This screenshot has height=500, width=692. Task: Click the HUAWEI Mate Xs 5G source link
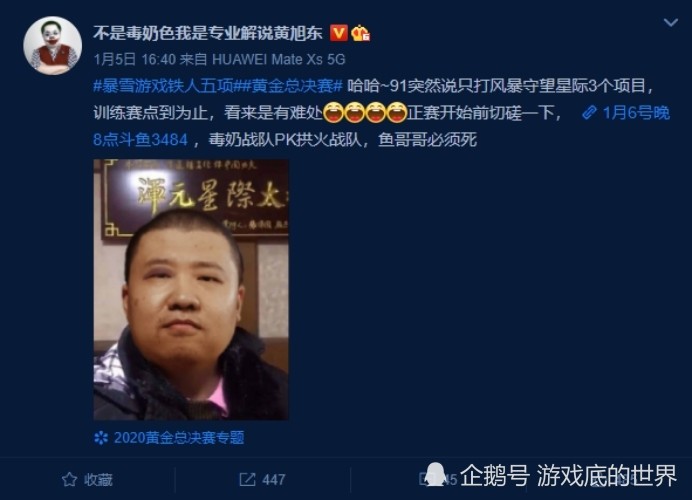coord(279,59)
